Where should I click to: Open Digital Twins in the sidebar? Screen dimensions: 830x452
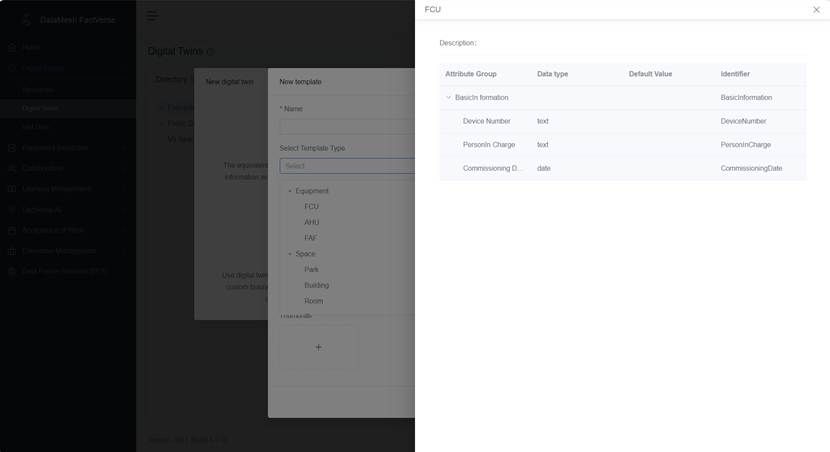pos(40,108)
